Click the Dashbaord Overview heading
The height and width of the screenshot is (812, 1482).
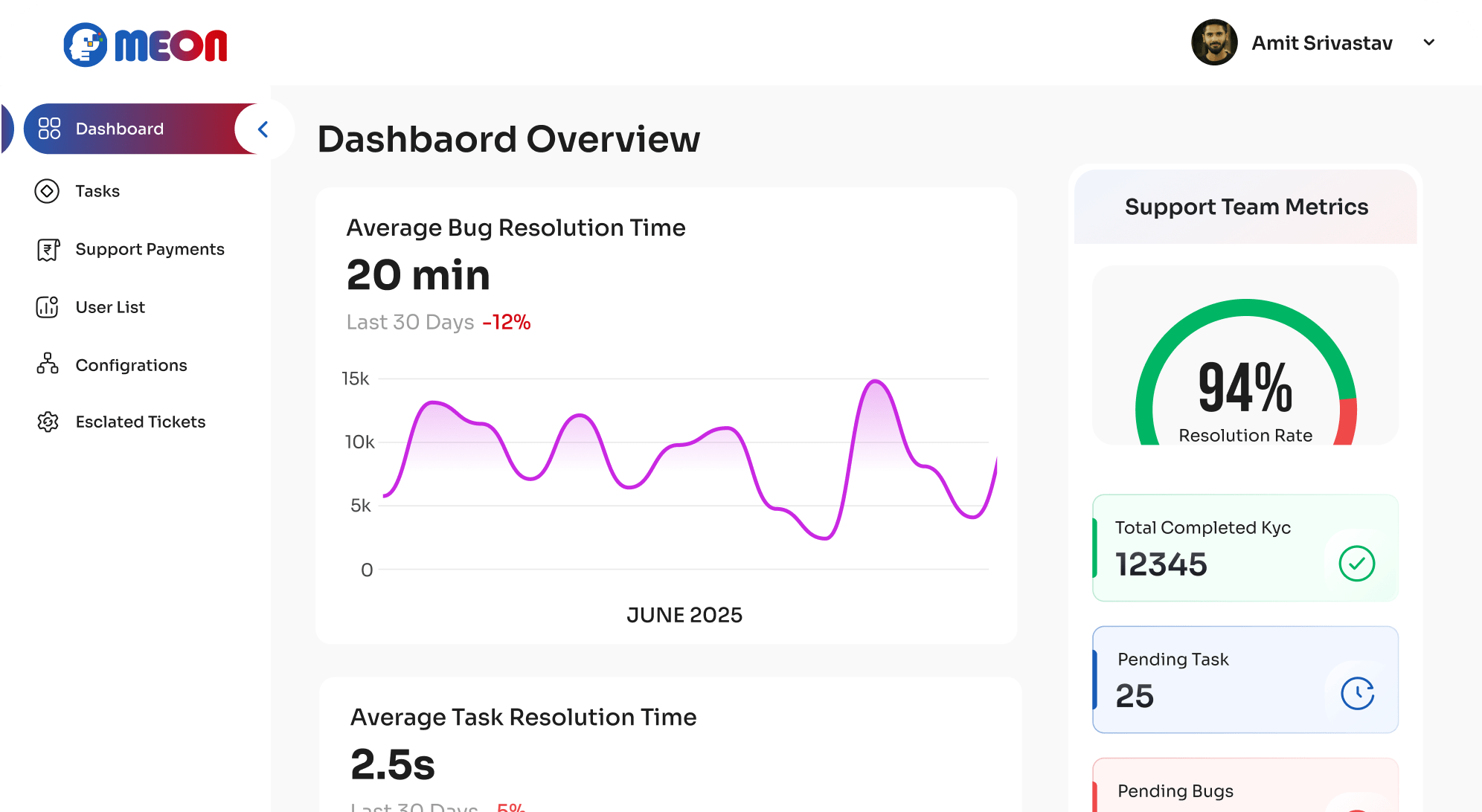click(509, 139)
